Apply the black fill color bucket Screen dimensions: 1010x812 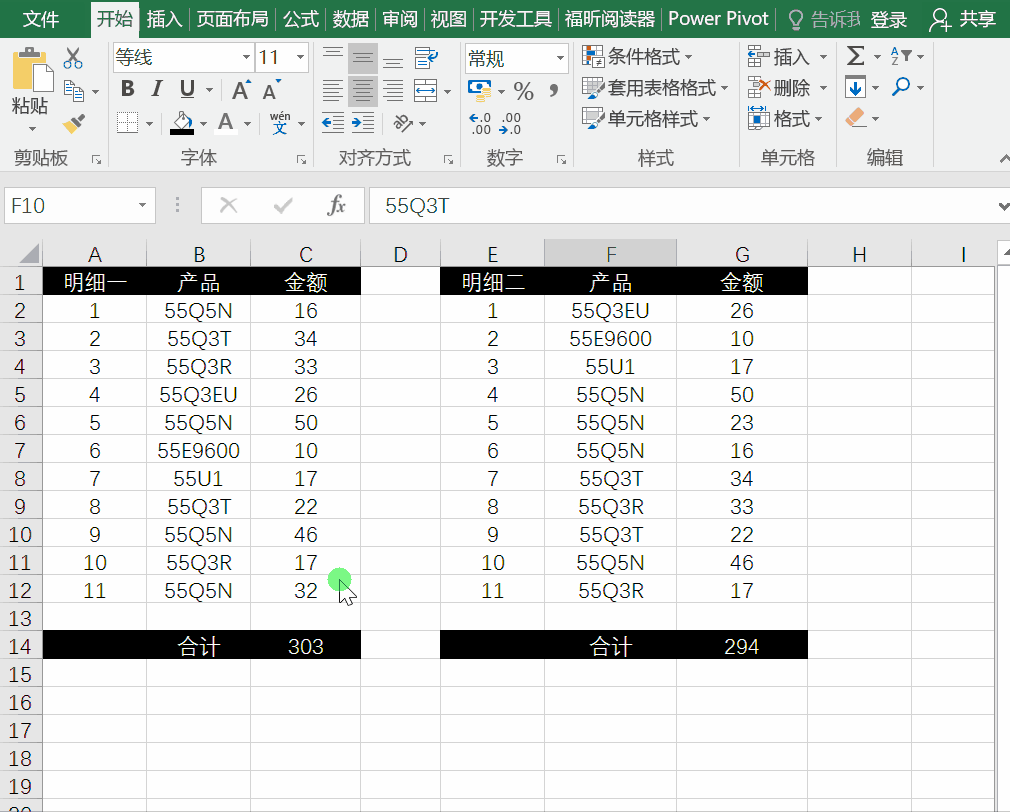pyautogui.click(x=182, y=122)
